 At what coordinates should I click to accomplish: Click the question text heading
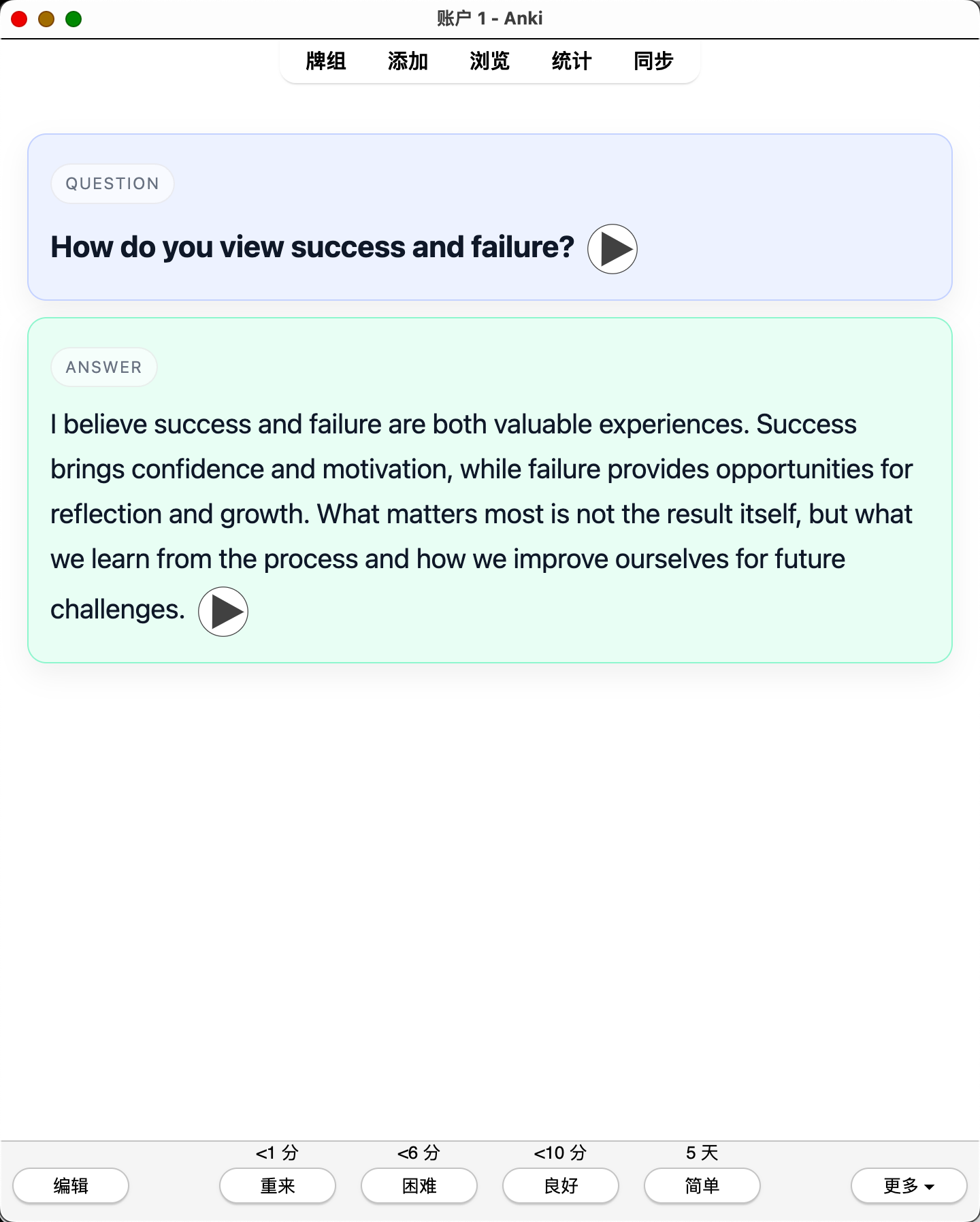click(x=312, y=247)
